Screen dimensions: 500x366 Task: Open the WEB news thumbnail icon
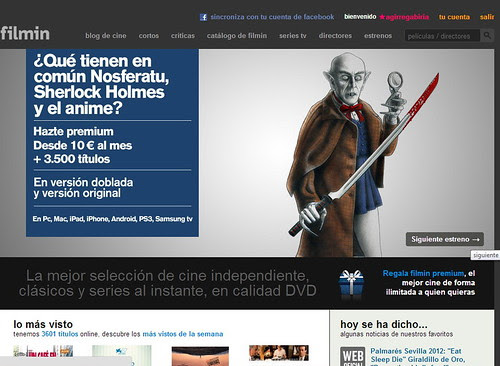click(x=353, y=356)
